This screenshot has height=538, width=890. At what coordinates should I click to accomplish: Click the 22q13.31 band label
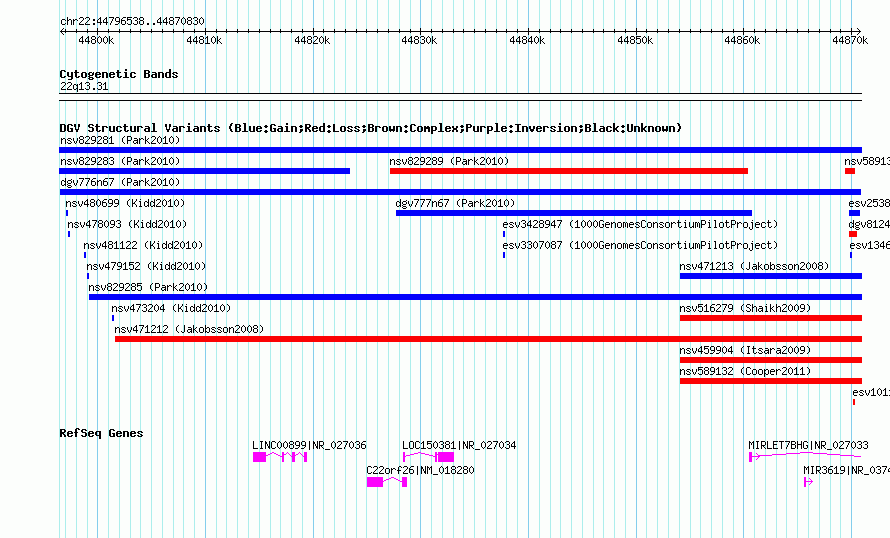pos(84,87)
